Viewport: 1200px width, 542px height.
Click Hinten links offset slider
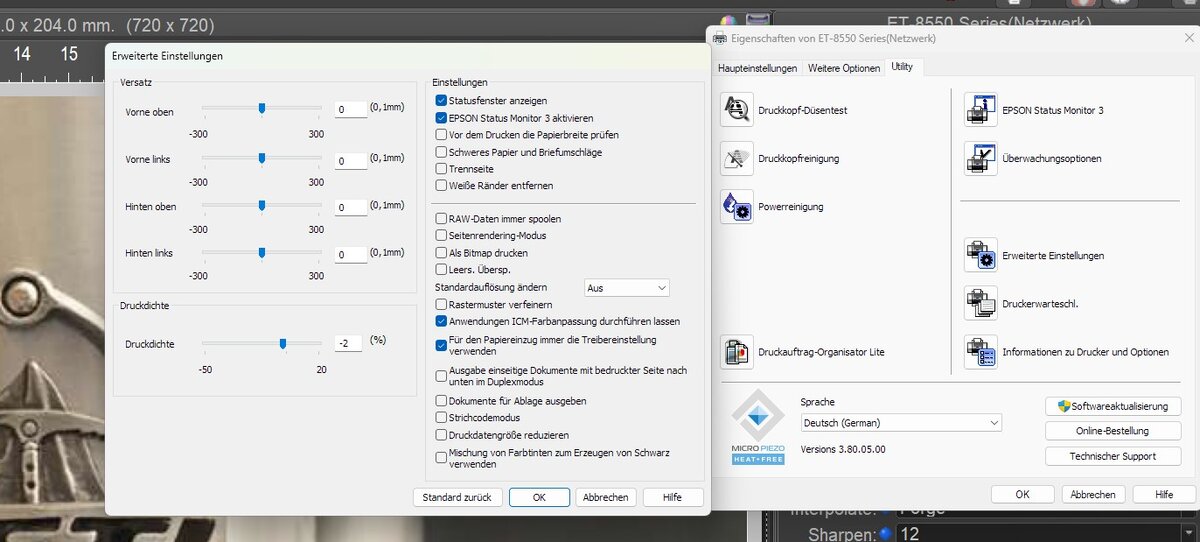[262, 253]
